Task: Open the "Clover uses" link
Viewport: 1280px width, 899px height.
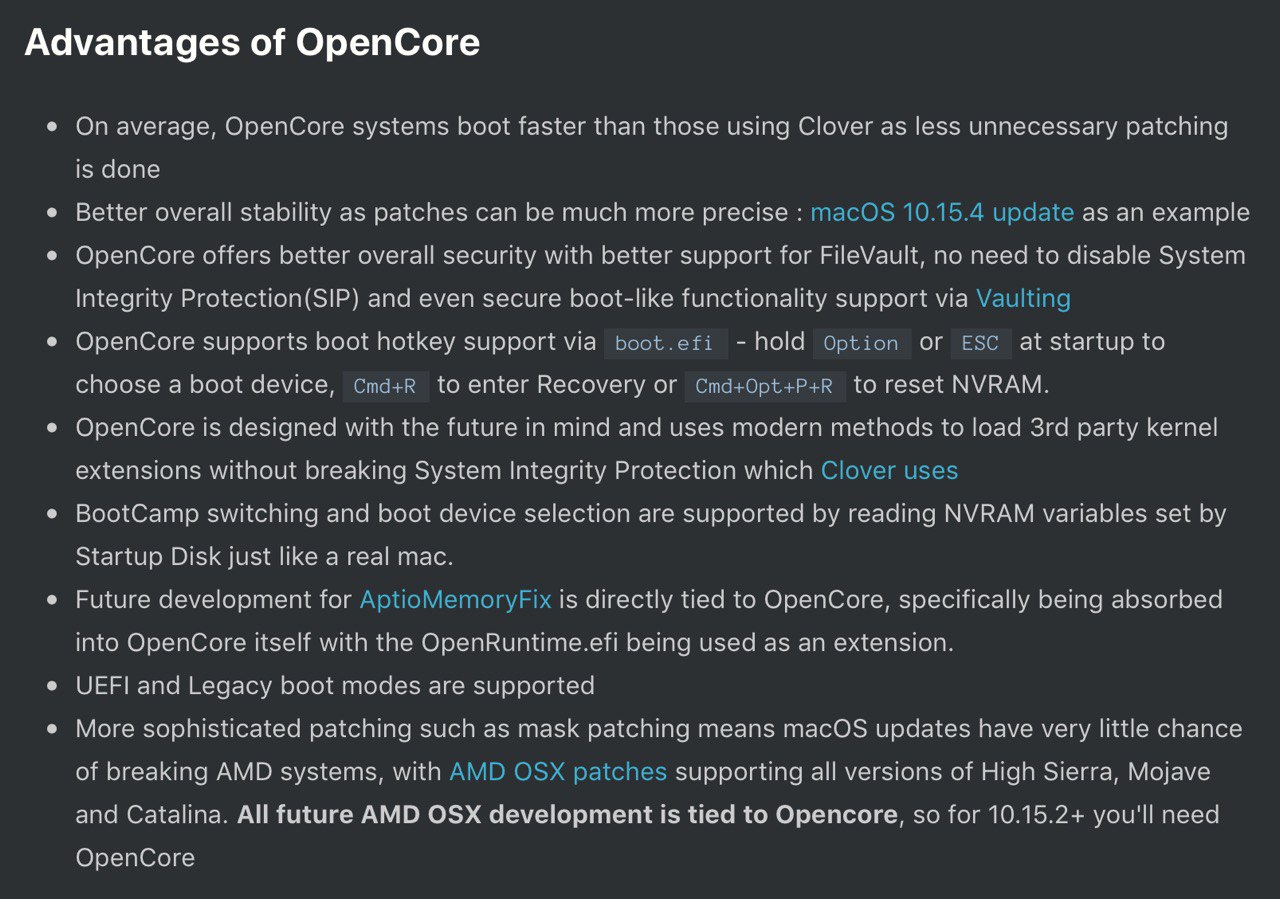Action: pos(889,471)
